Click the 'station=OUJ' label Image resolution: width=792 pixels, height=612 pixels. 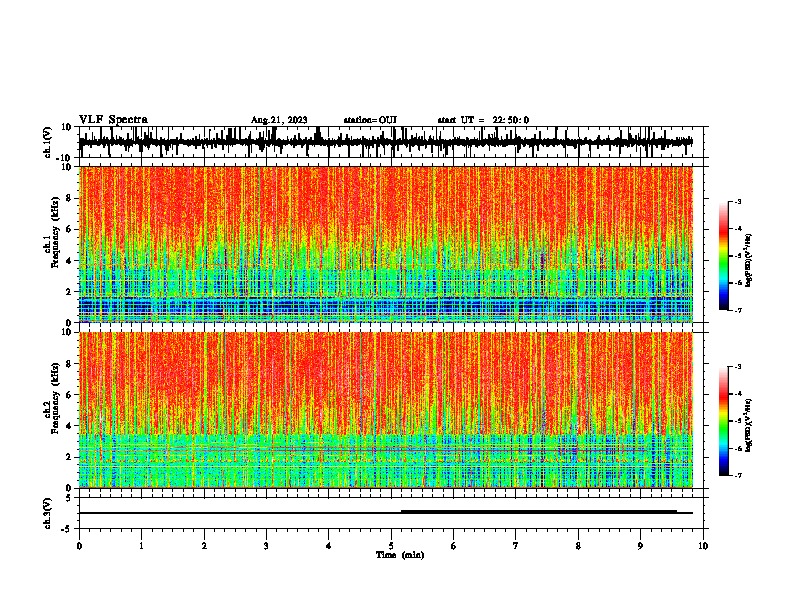coord(370,120)
